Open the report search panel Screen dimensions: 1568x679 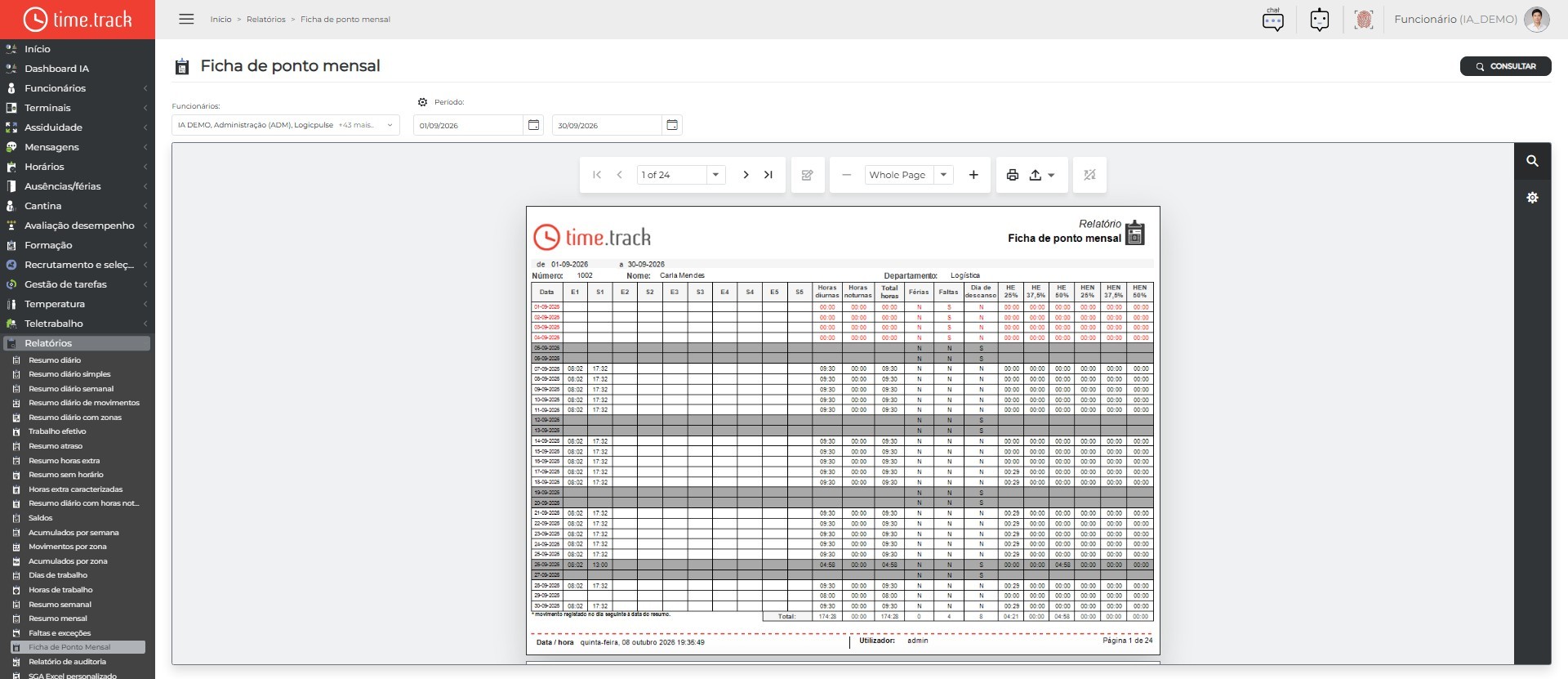click(1533, 162)
